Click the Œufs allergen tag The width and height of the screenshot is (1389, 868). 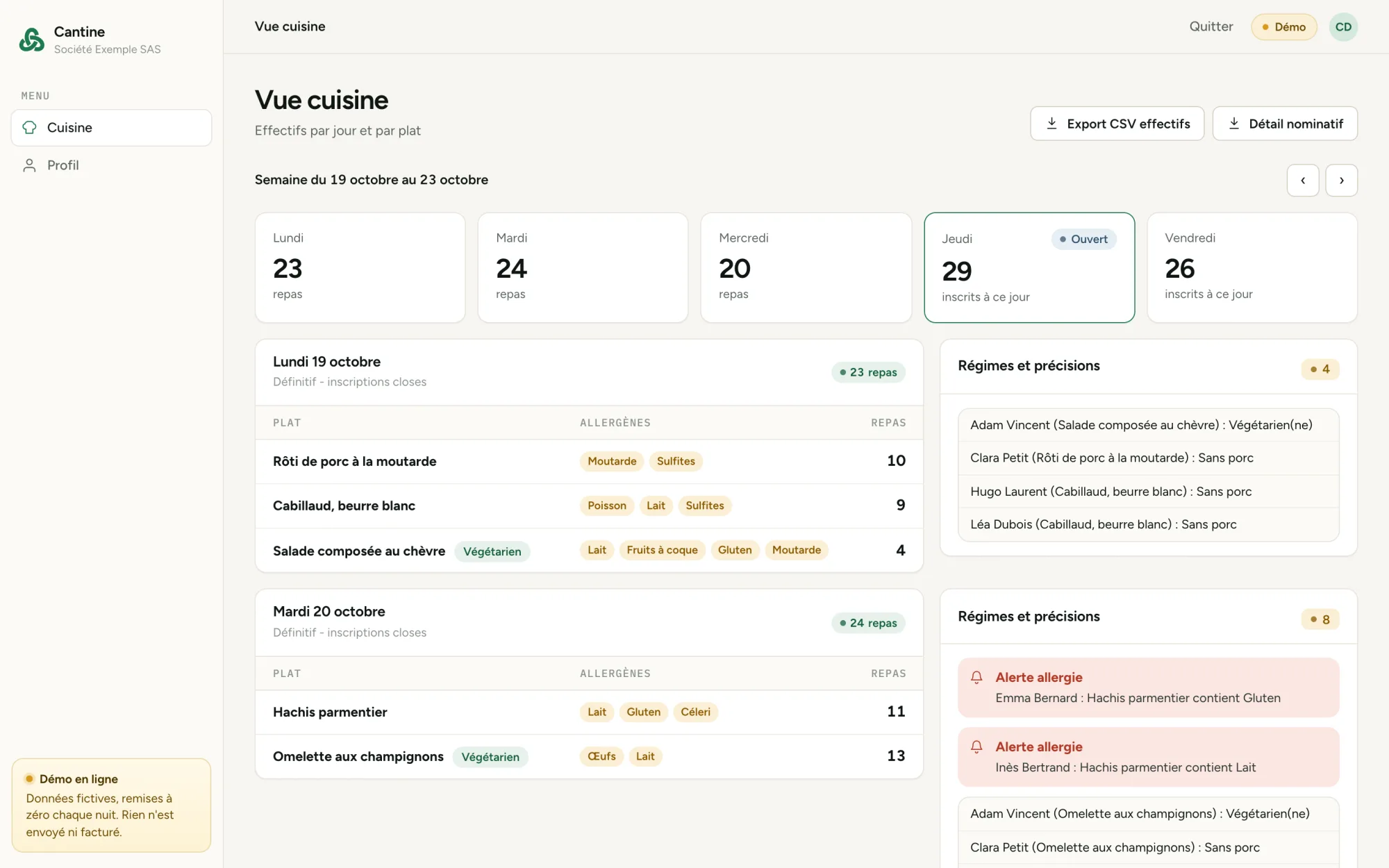pos(601,756)
